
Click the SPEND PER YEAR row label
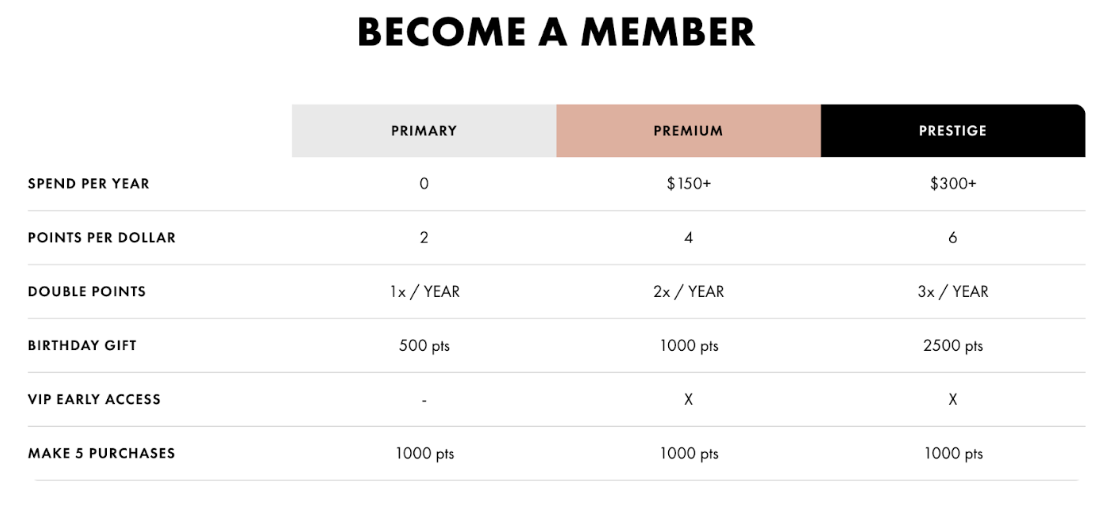89,184
